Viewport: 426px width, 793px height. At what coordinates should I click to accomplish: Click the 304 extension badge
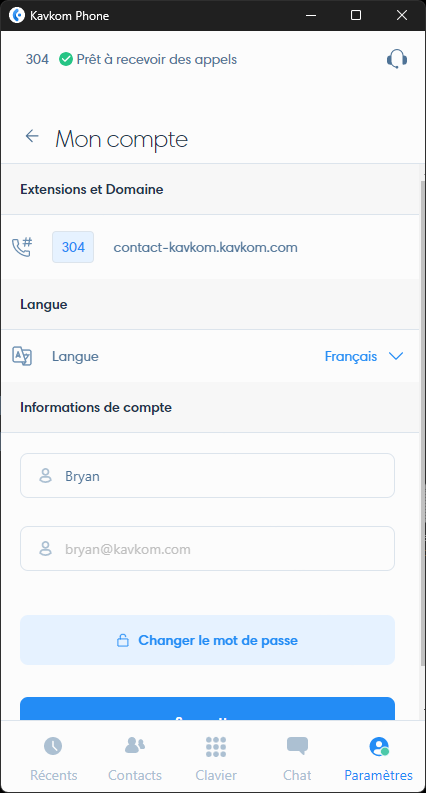click(73, 247)
